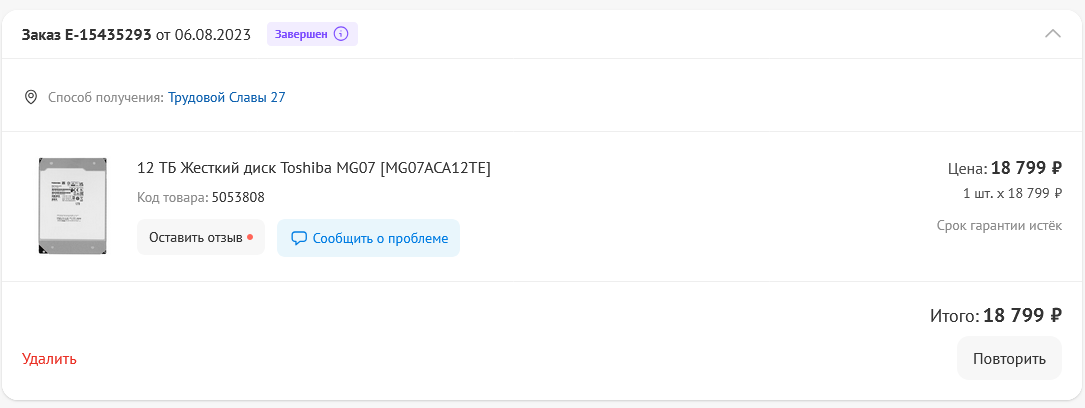
Task: Click the quantity line 1 шт. x 18 799 ₽
Action: pyautogui.click(x=1012, y=194)
